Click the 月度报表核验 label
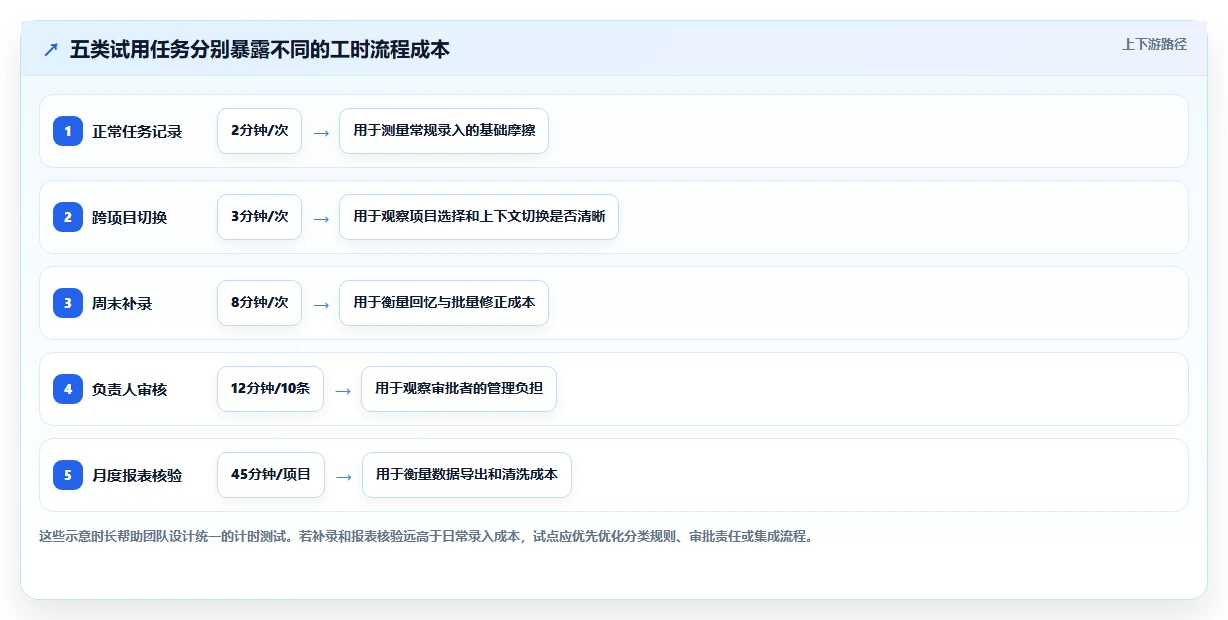This screenshot has width=1228, height=620. (x=137, y=475)
